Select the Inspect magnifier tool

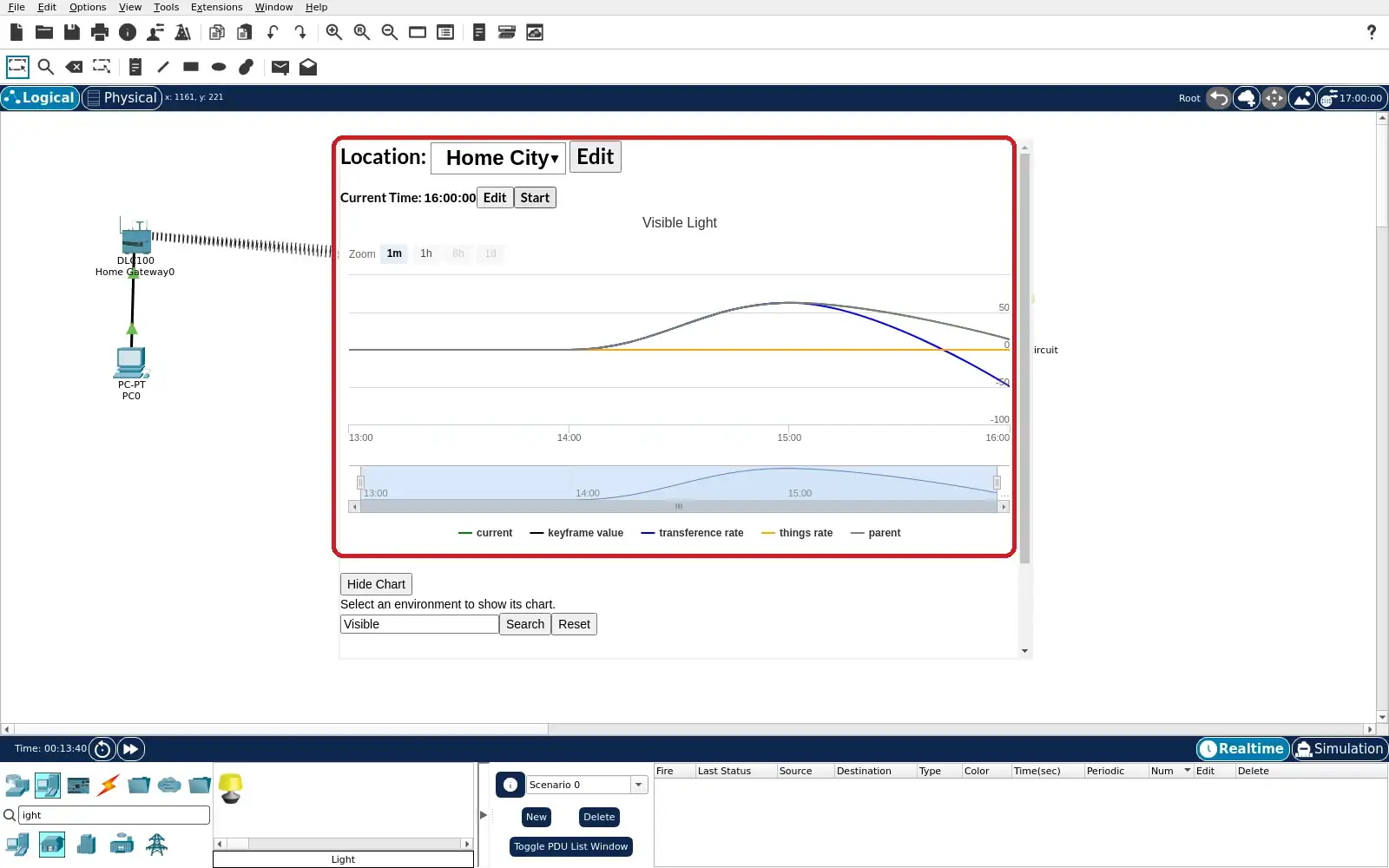click(46, 67)
